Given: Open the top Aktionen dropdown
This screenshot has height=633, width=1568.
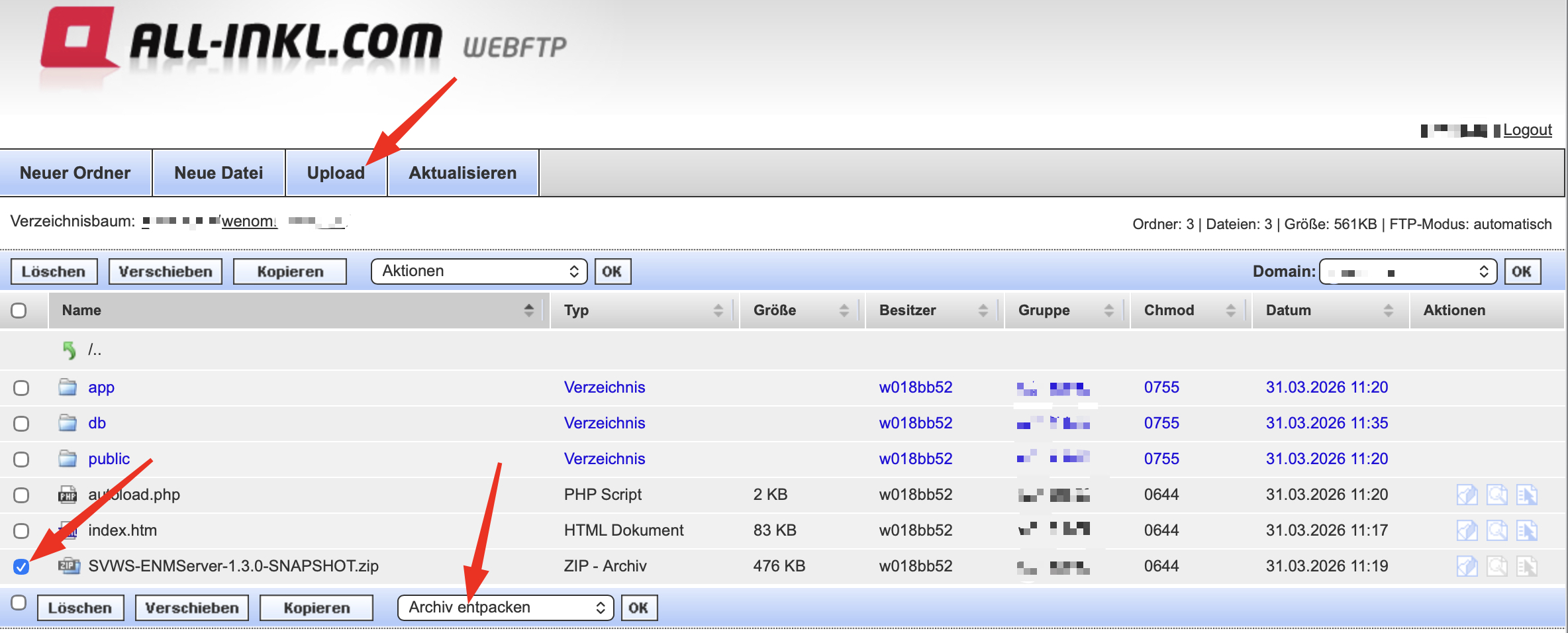Looking at the screenshot, I should pyautogui.click(x=479, y=271).
